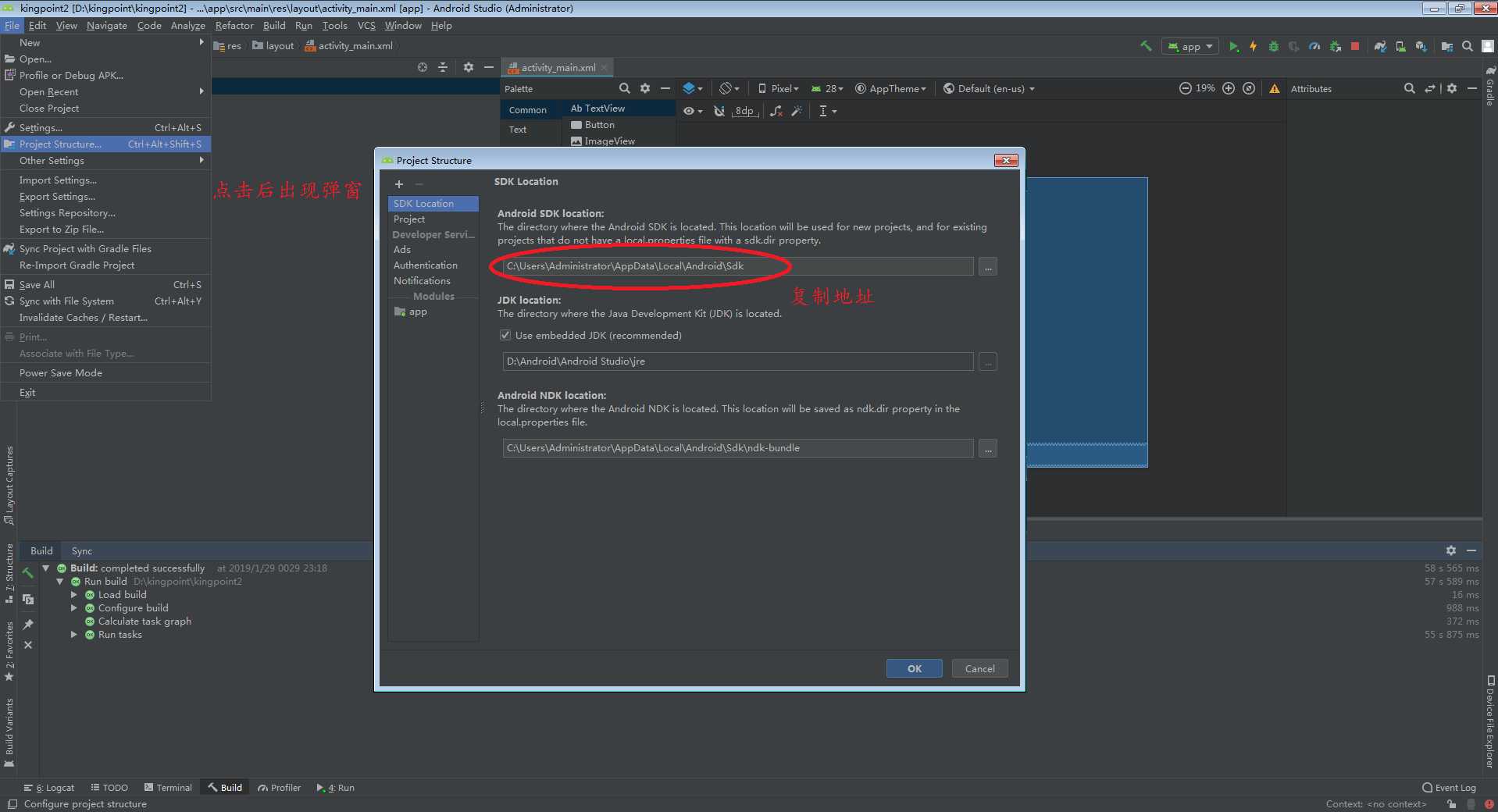Viewport: 1498px width, 812px height.
Task: Switch to the Sync tab in Build window
Action: tap(82, 550)
